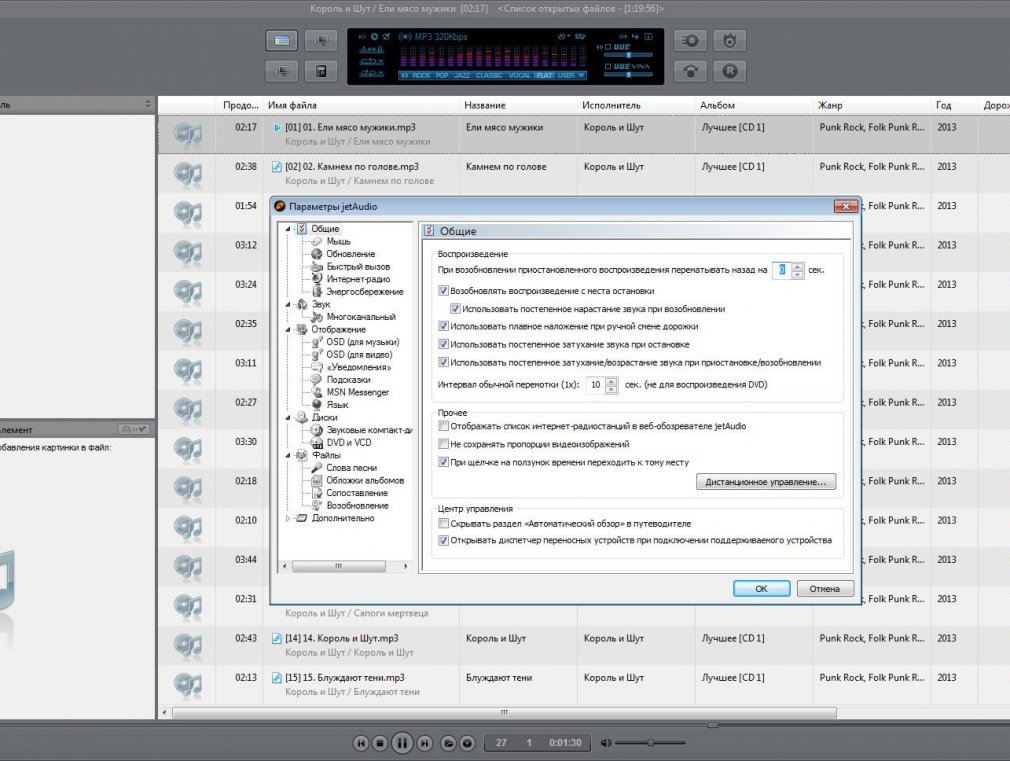This screenshot has width=1010, height=761.
Task: Uncheck постепенное затухание звука при остановке
Action: pos(443,344)
